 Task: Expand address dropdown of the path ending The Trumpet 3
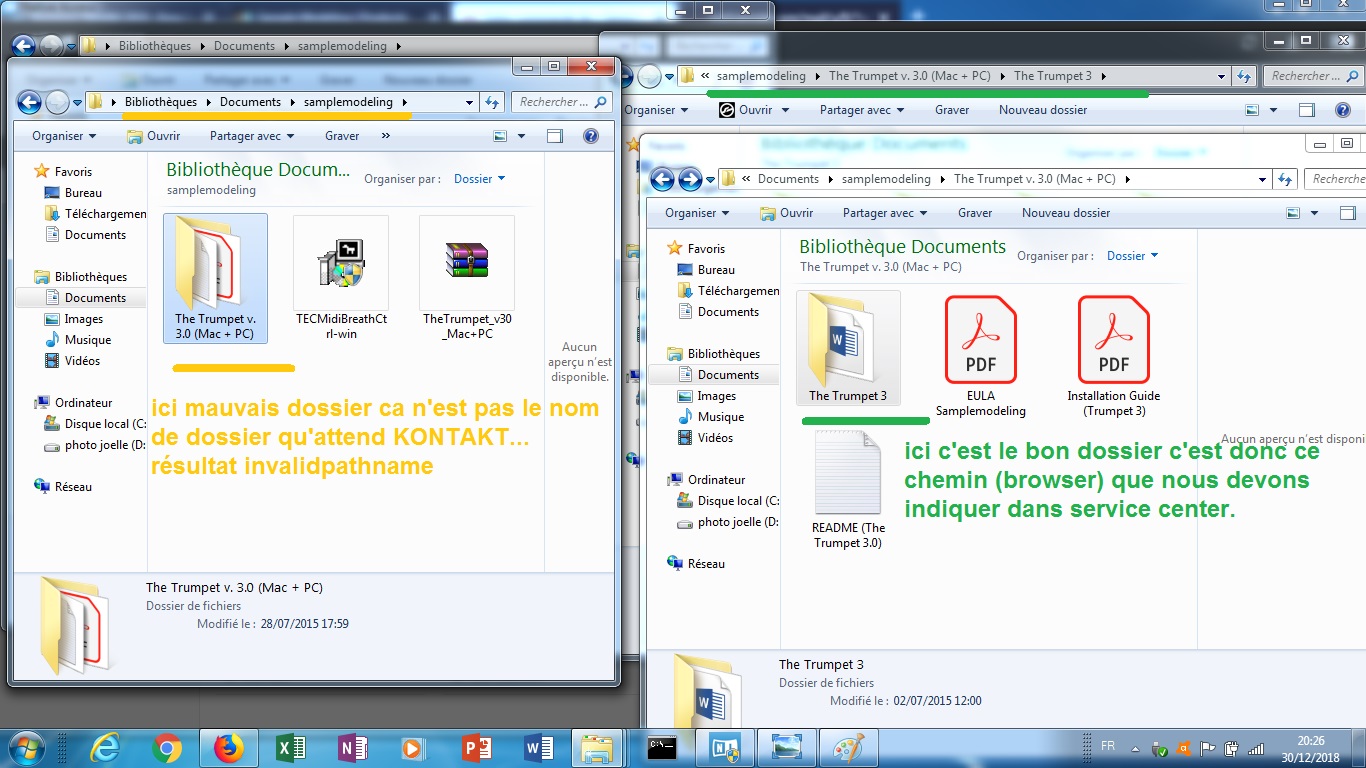(1222, 76)
